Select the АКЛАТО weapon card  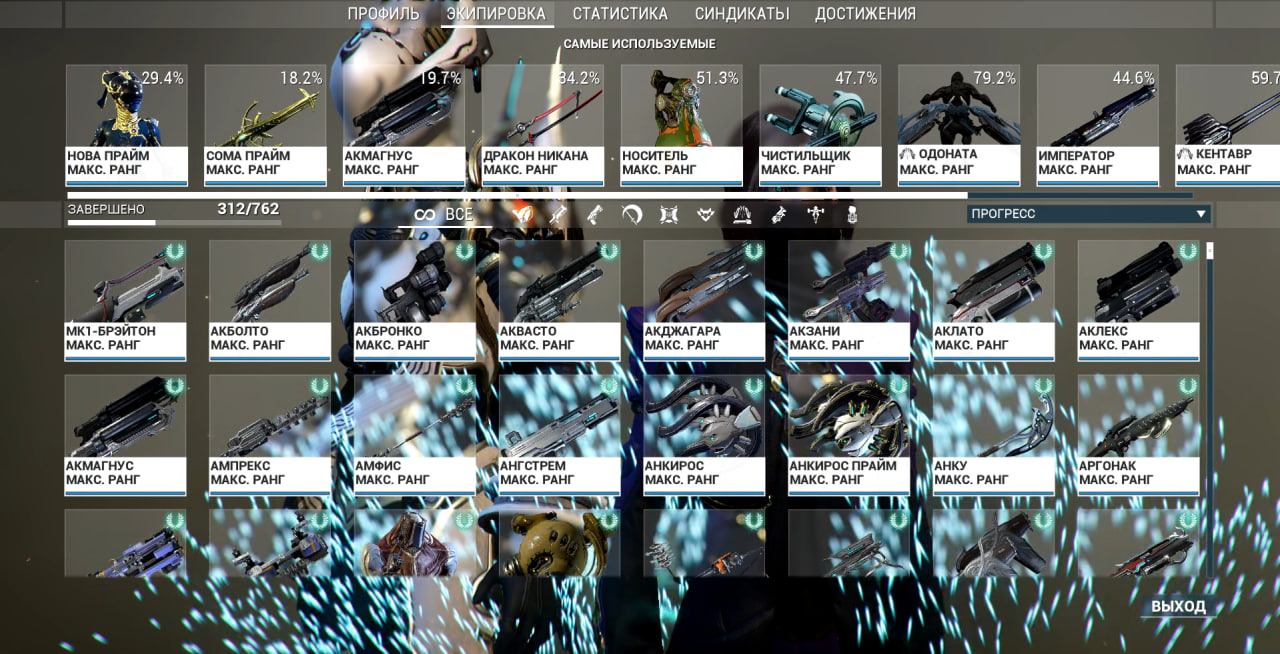994,300
